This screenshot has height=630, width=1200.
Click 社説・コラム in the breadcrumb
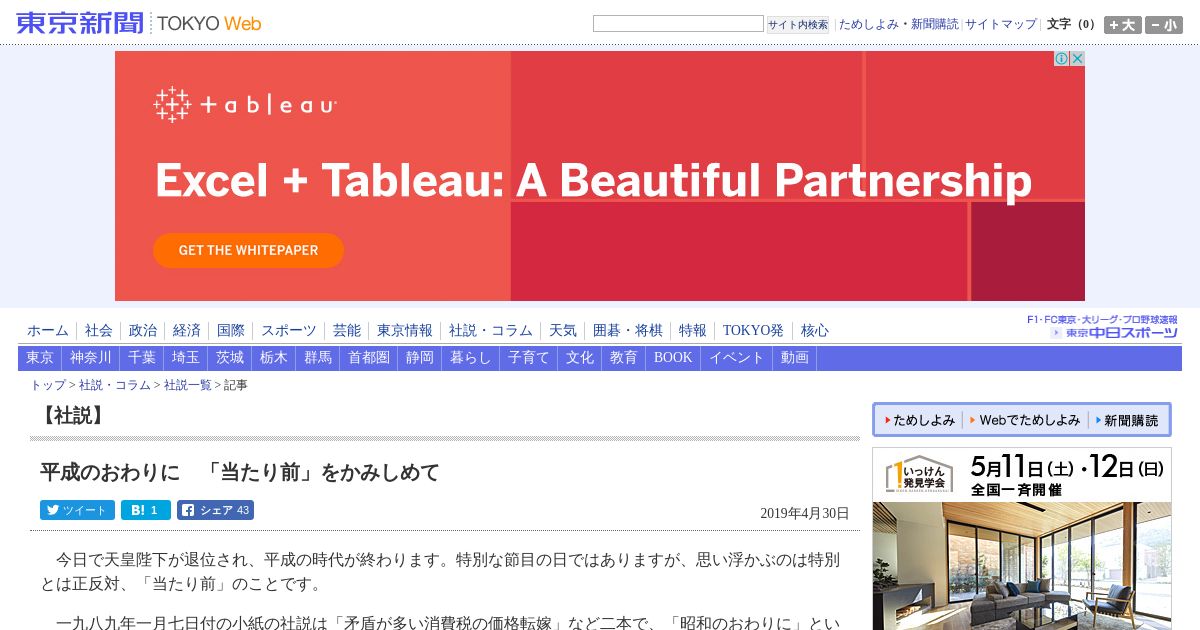[115, 385]
